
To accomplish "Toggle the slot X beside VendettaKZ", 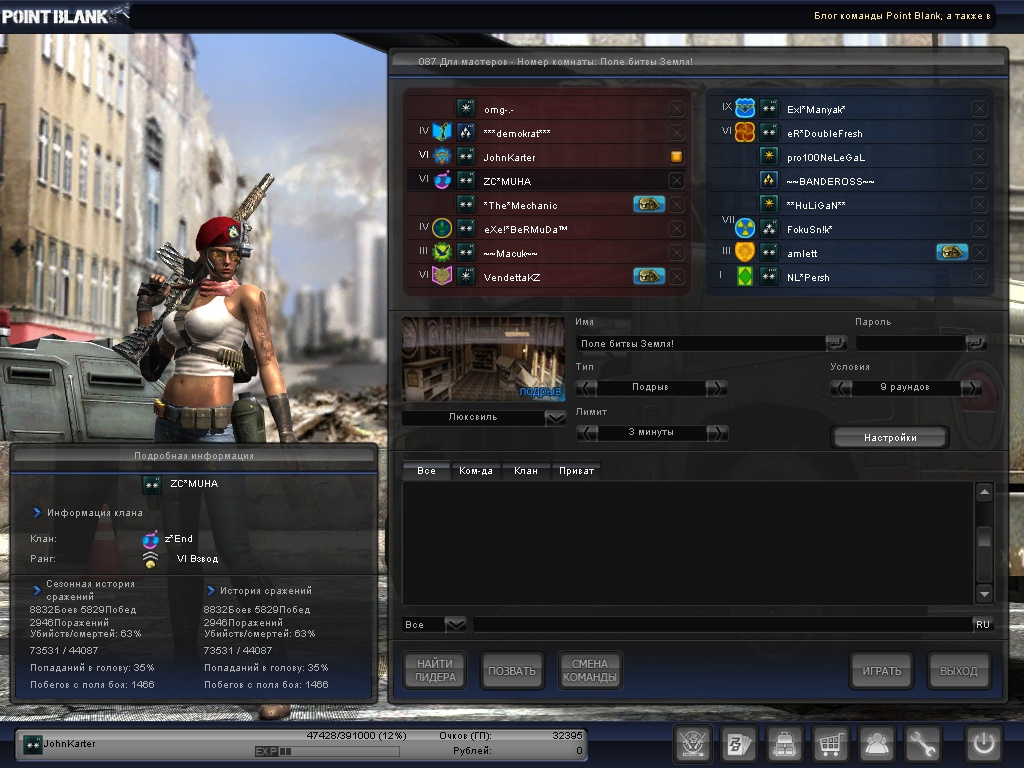I will 677,277.
